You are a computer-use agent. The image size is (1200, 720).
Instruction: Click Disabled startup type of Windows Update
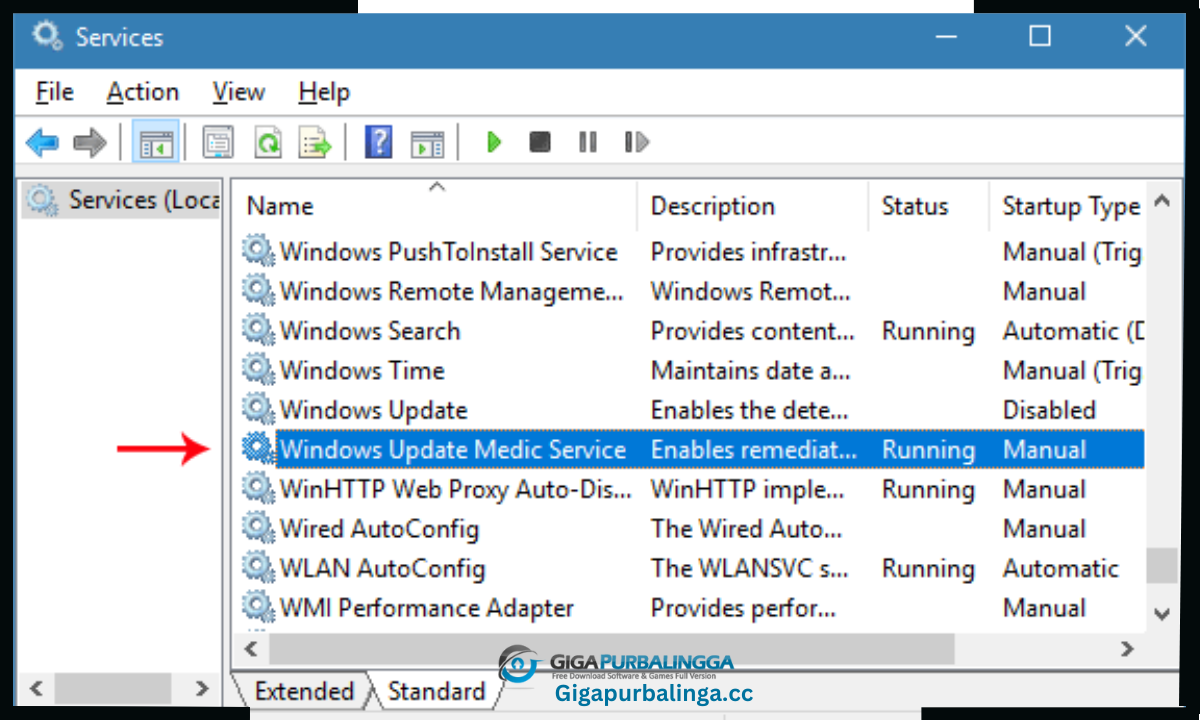tap(1049, 410)
